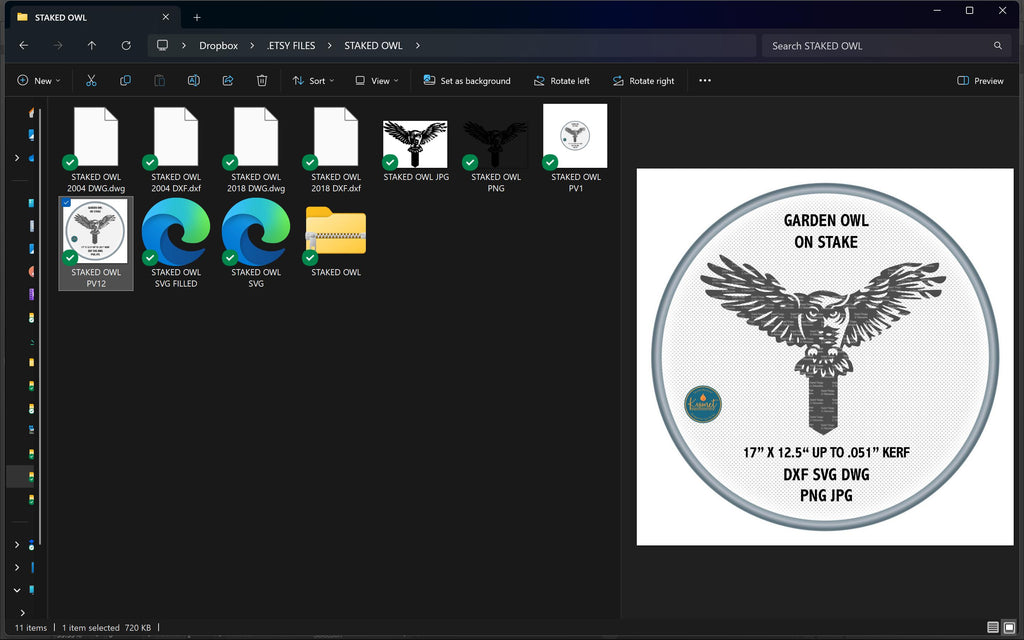
Task: Switch to details view icon in status bar
Action: tap(993, 628)
